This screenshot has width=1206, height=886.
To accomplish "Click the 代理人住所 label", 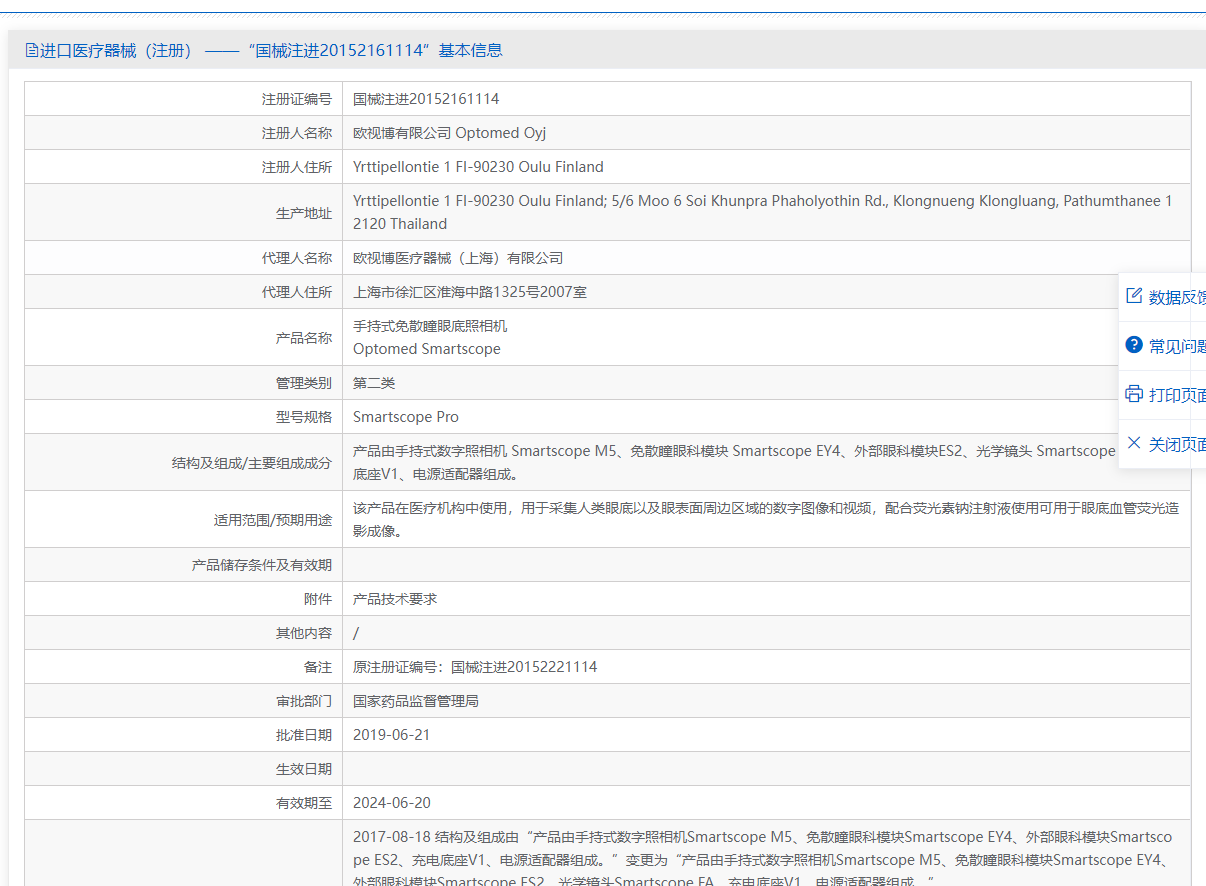I will click(x=297, y=292).
